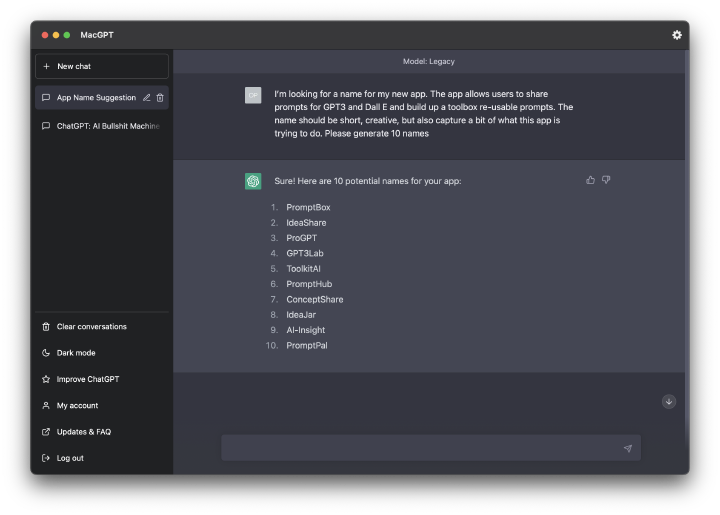720x515 pixels.
Task: Click the GPT3Lab list entry
Action: 305,253
